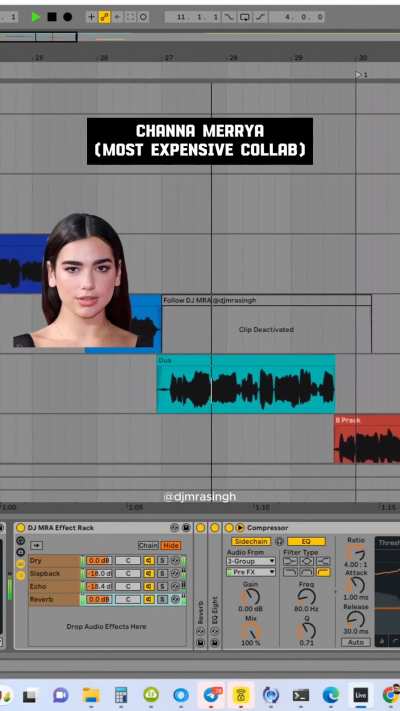
Task: Click Reverb chain pan C field
Action: pos(127,599)
